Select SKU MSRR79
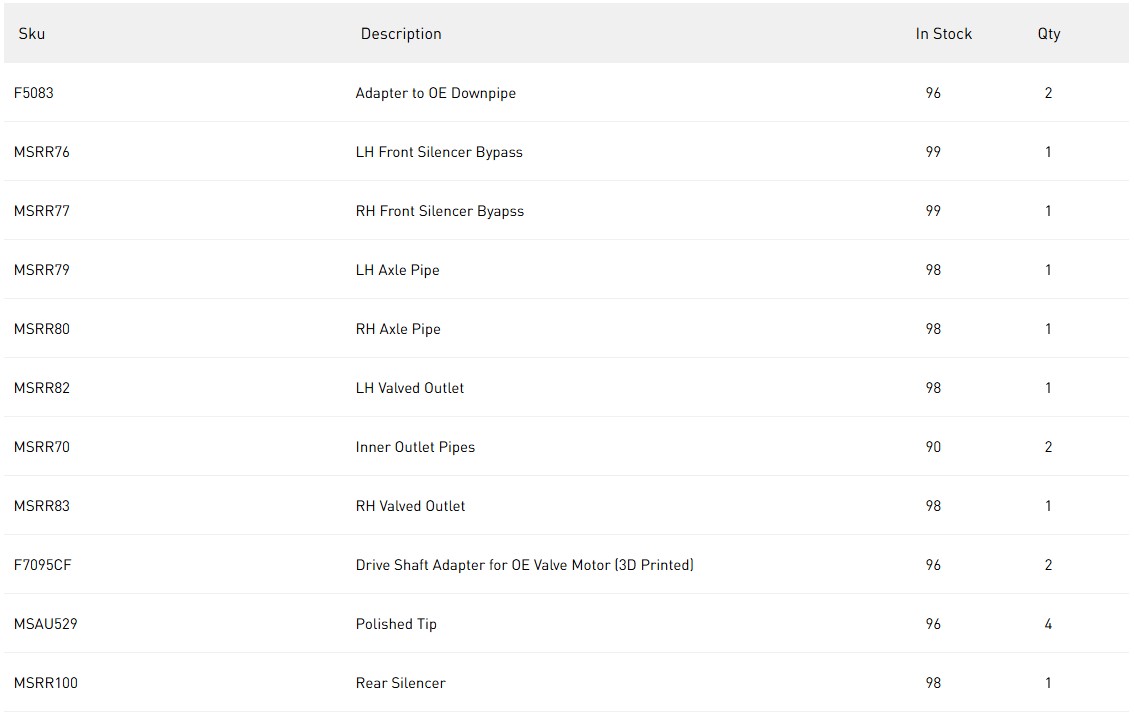The height and width of the screenshot is (717, 1134). pyautogui.click(x=42, y=270)
